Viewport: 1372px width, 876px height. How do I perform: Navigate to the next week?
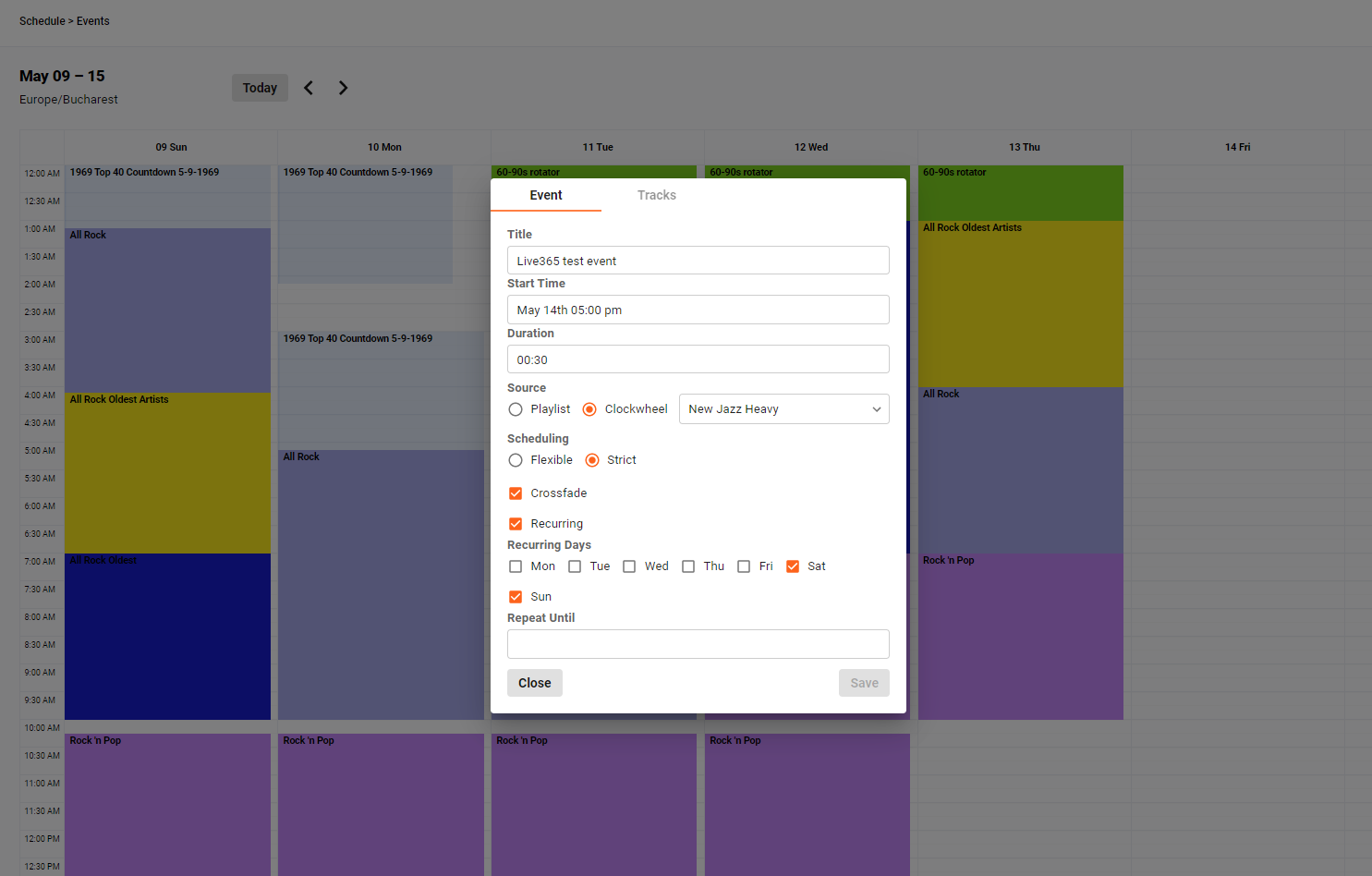(343, 87)
